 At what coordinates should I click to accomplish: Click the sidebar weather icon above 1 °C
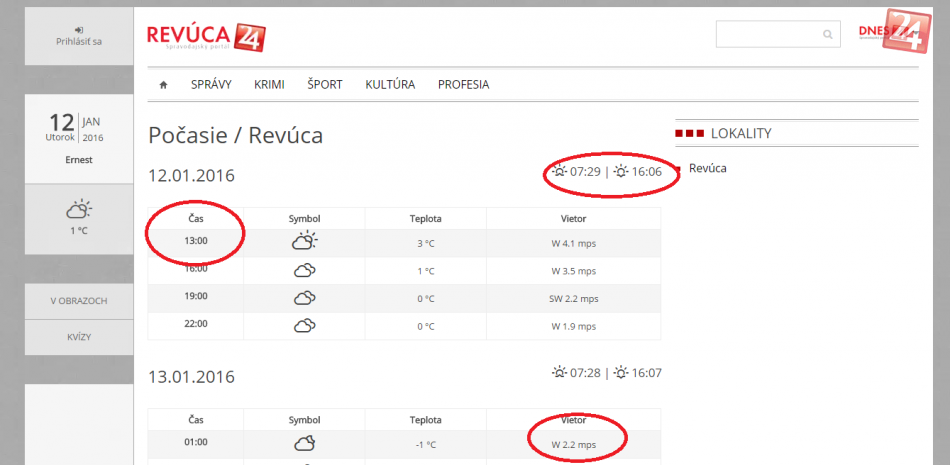[78, 210]
